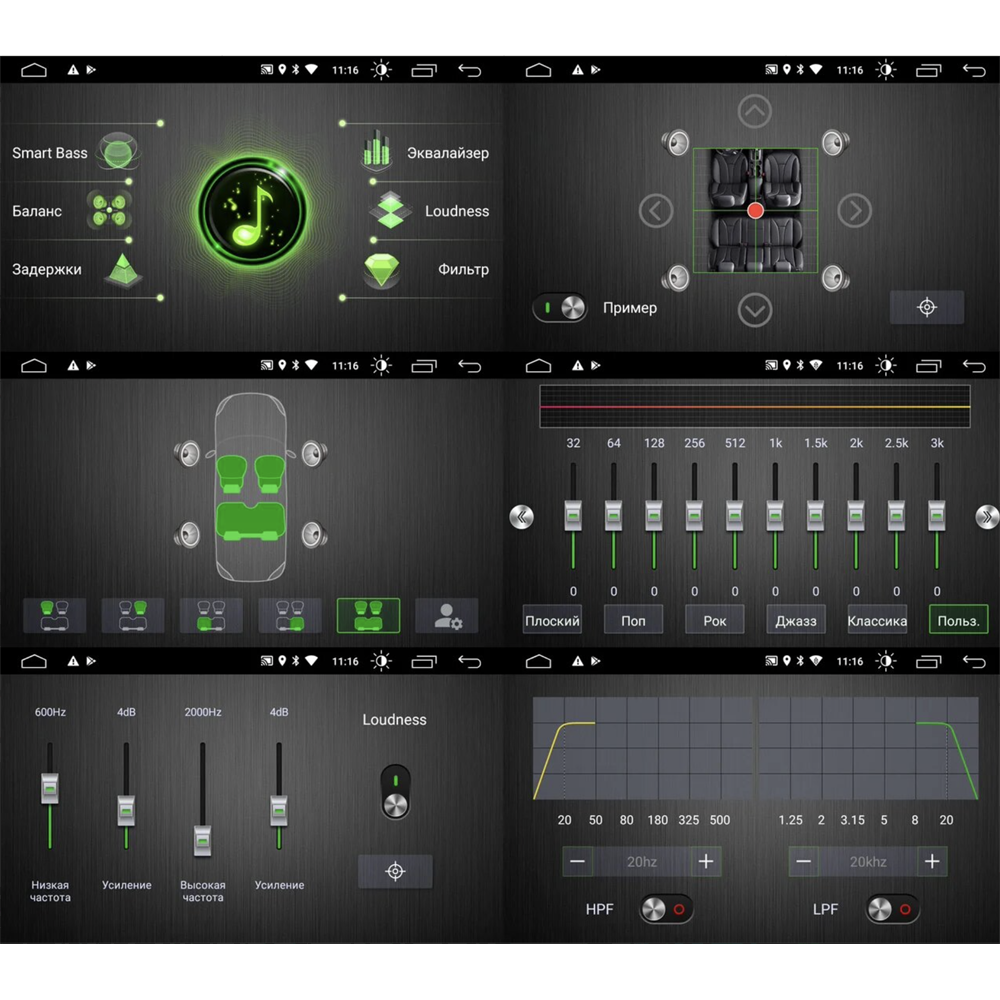Screen dimensions: 1000x1000
Task: Select rear-right speaker beside the car outline
Action: coord(314,534)
